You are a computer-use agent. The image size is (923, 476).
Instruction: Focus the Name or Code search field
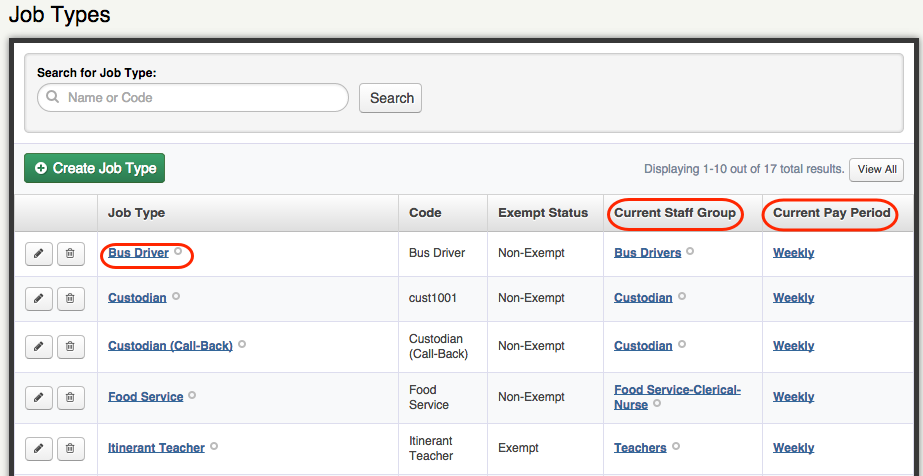click(193, 98)
